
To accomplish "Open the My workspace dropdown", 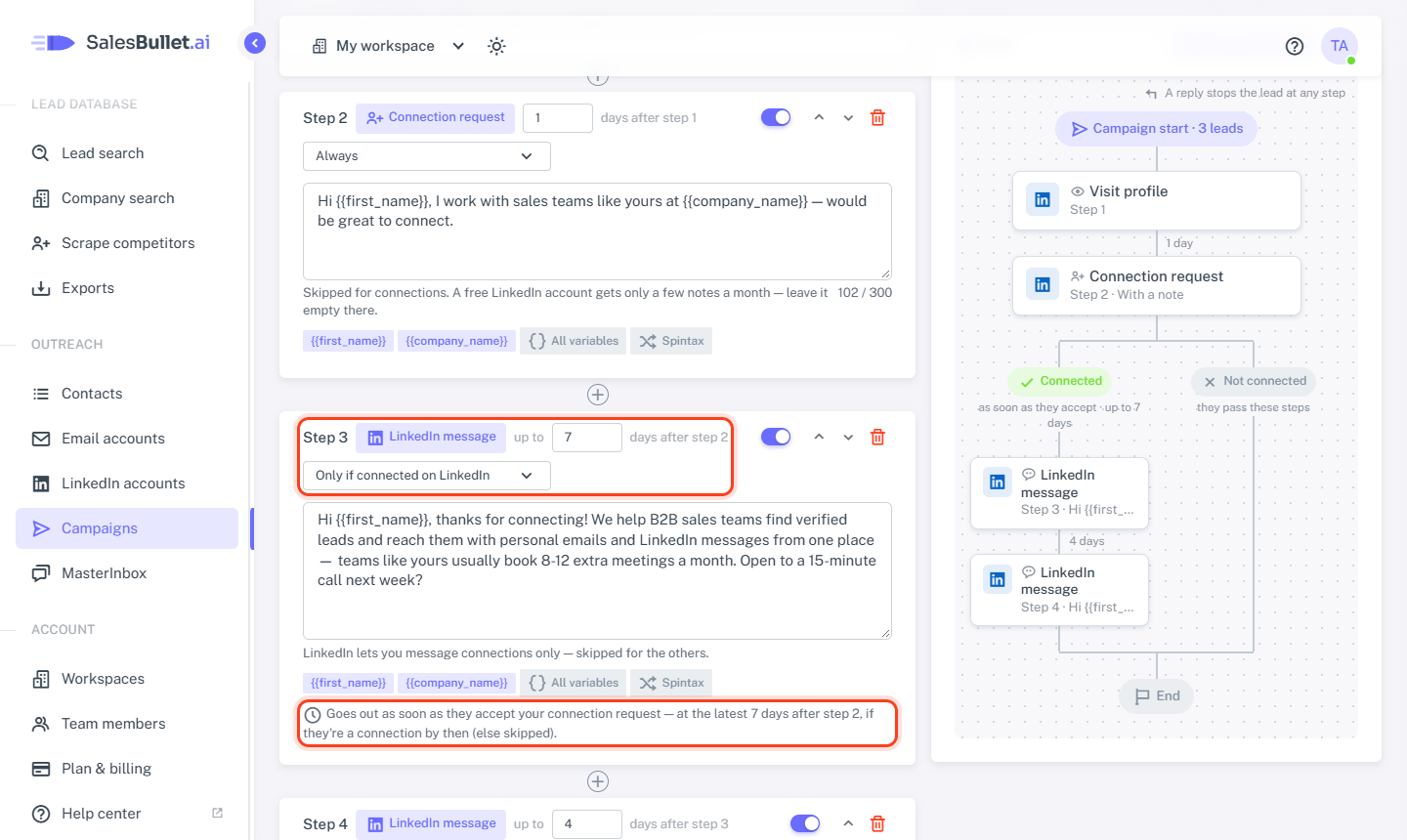I will point(388,46).
